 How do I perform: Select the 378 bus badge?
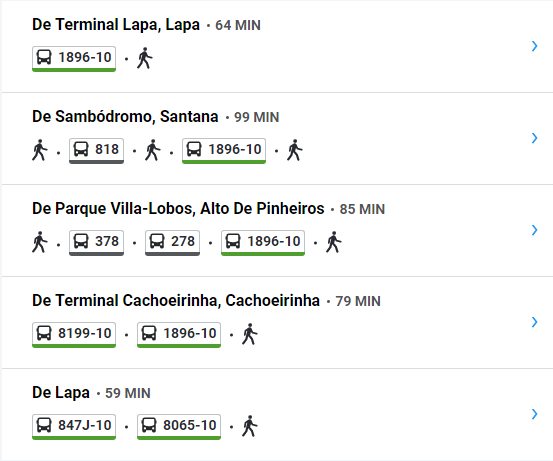click(96, 243)
